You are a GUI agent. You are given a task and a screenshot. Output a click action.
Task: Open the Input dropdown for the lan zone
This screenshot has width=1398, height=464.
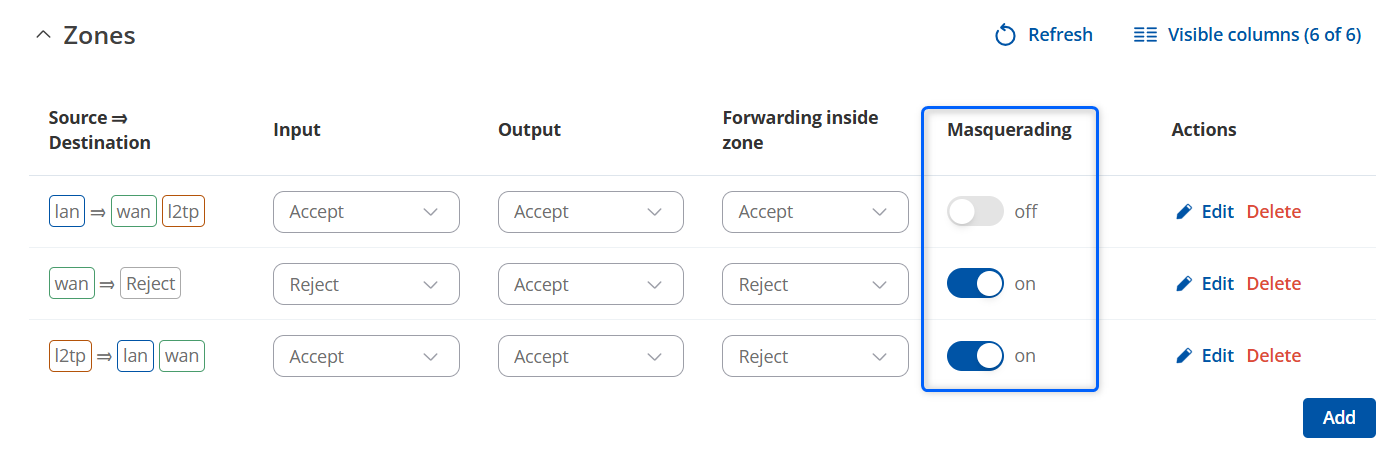point(366,212)
